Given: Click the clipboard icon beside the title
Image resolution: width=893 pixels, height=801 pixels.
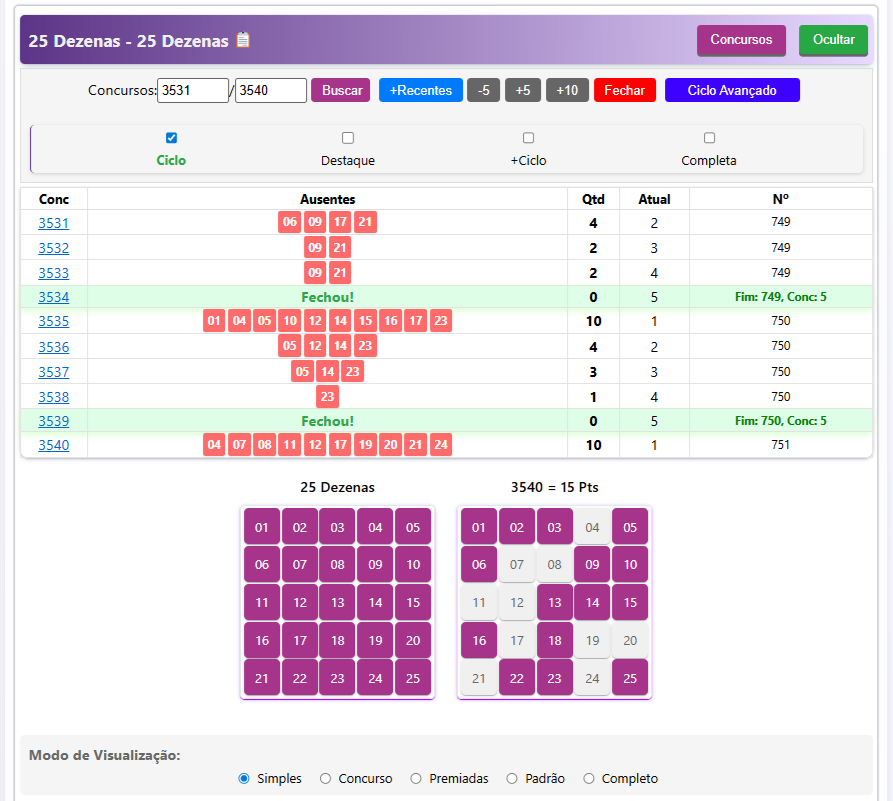Looking at the screenshot, I should pos(243,41).
